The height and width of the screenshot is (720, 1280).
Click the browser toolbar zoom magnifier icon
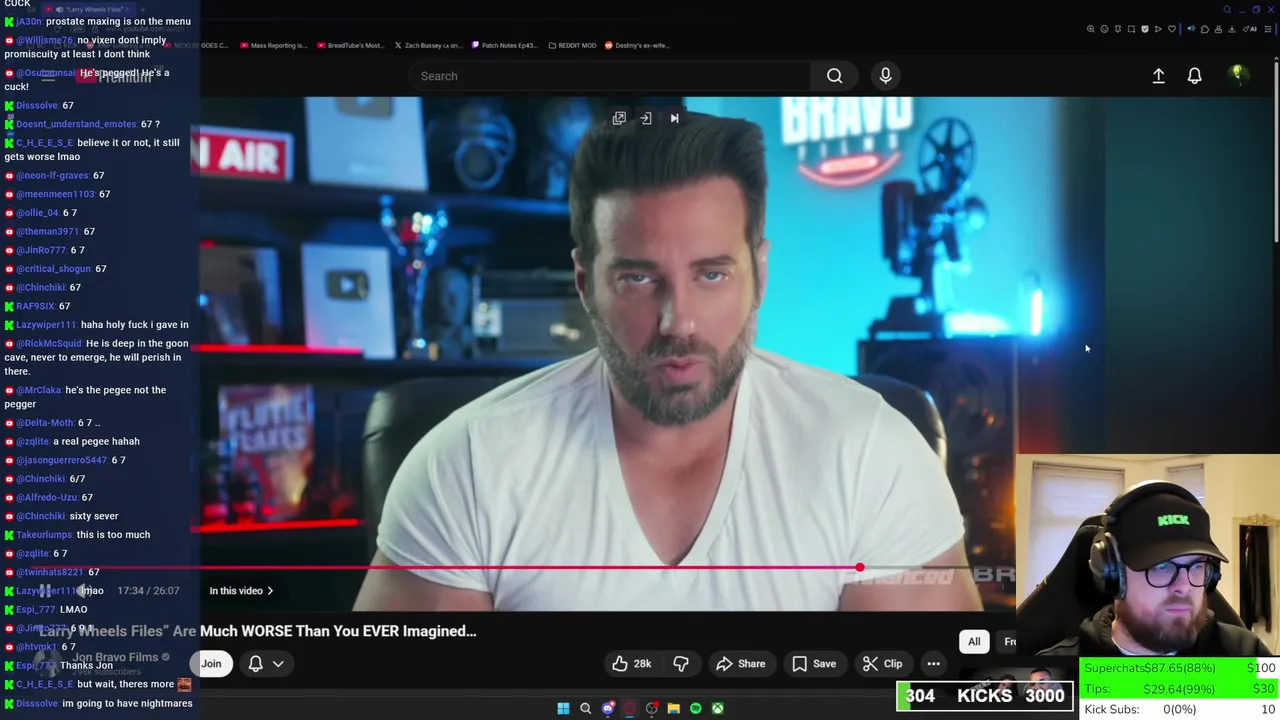tap(1091, 29)
